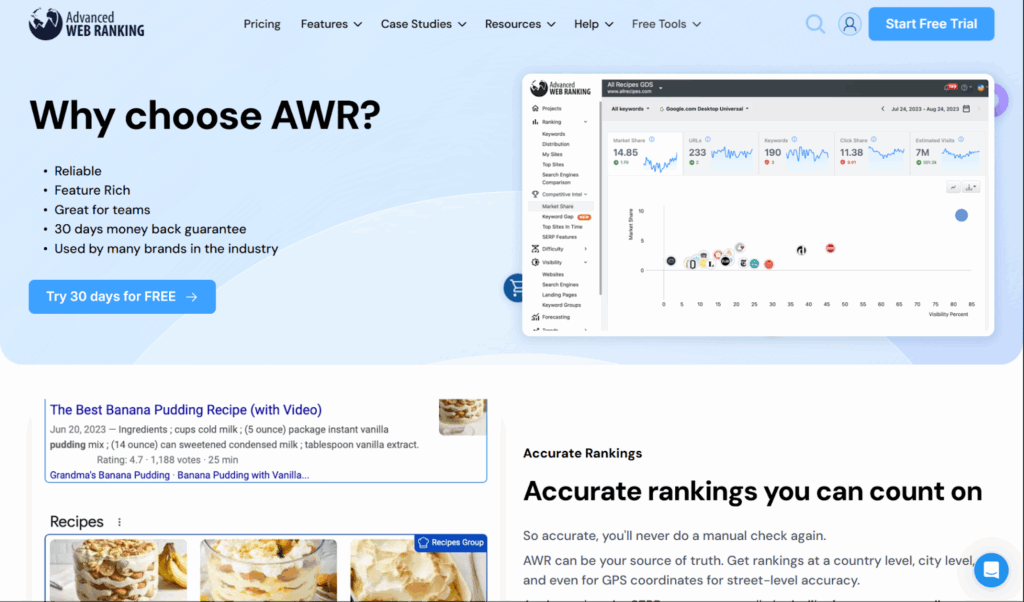Viewport: 1024px width, 602px height.
Task: Go to the Pricing page
Action: click(x=262, y=24)
